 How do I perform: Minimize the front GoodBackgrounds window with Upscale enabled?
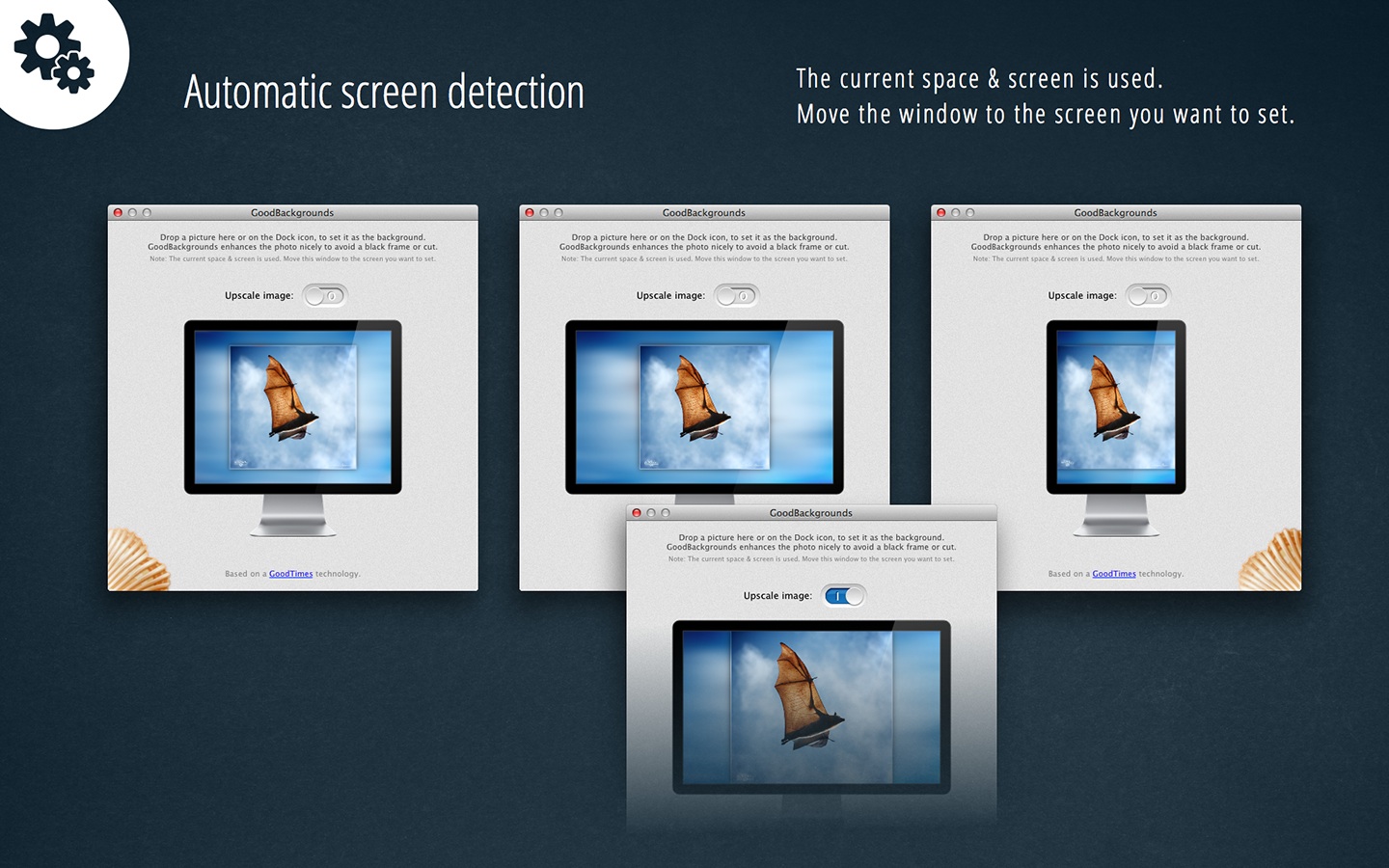pyautogui.click(x=651, y=513)
